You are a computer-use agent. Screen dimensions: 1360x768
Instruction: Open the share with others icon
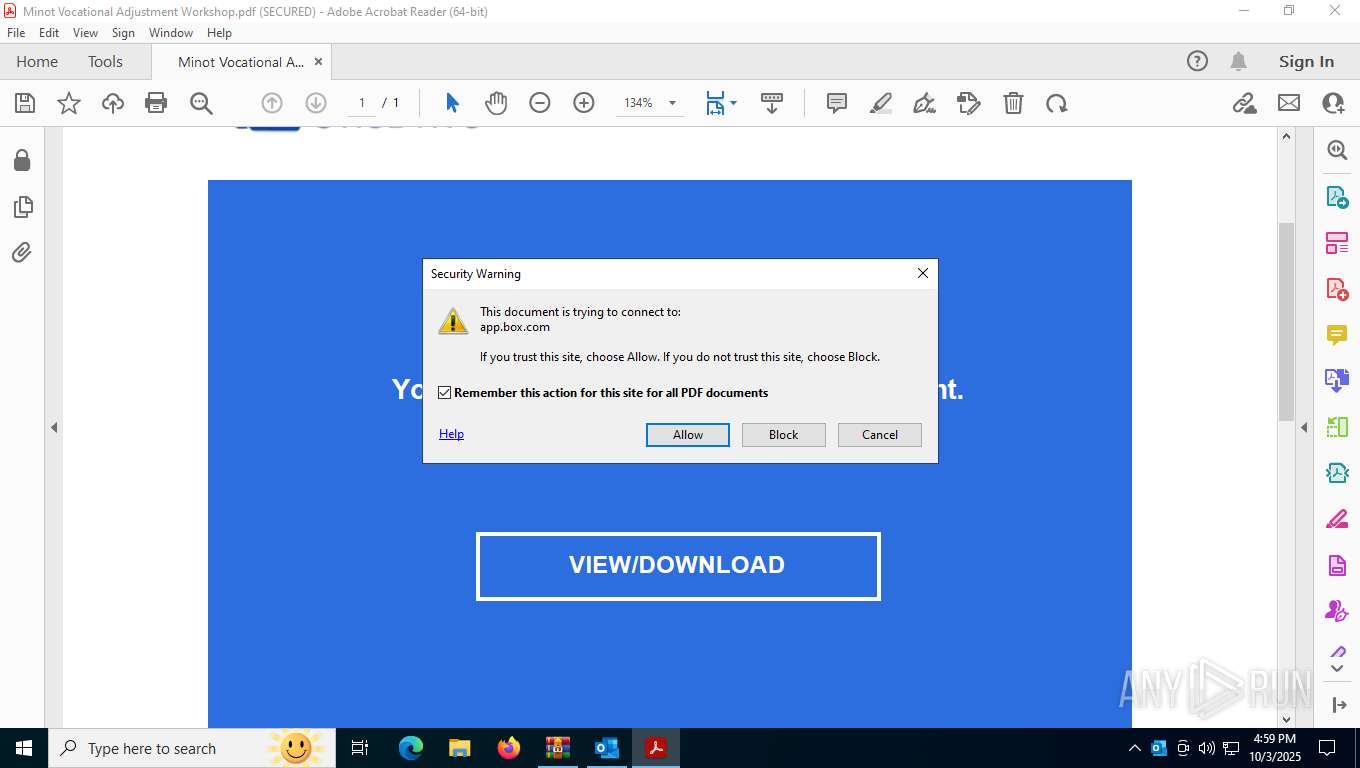[x=1333, y=103]
